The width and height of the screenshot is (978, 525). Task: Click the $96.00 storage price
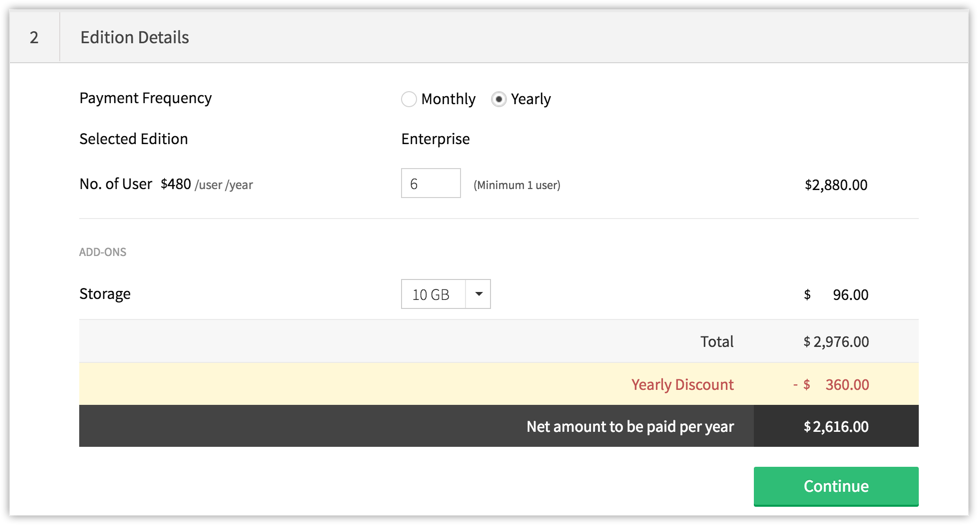coord(849,295)
